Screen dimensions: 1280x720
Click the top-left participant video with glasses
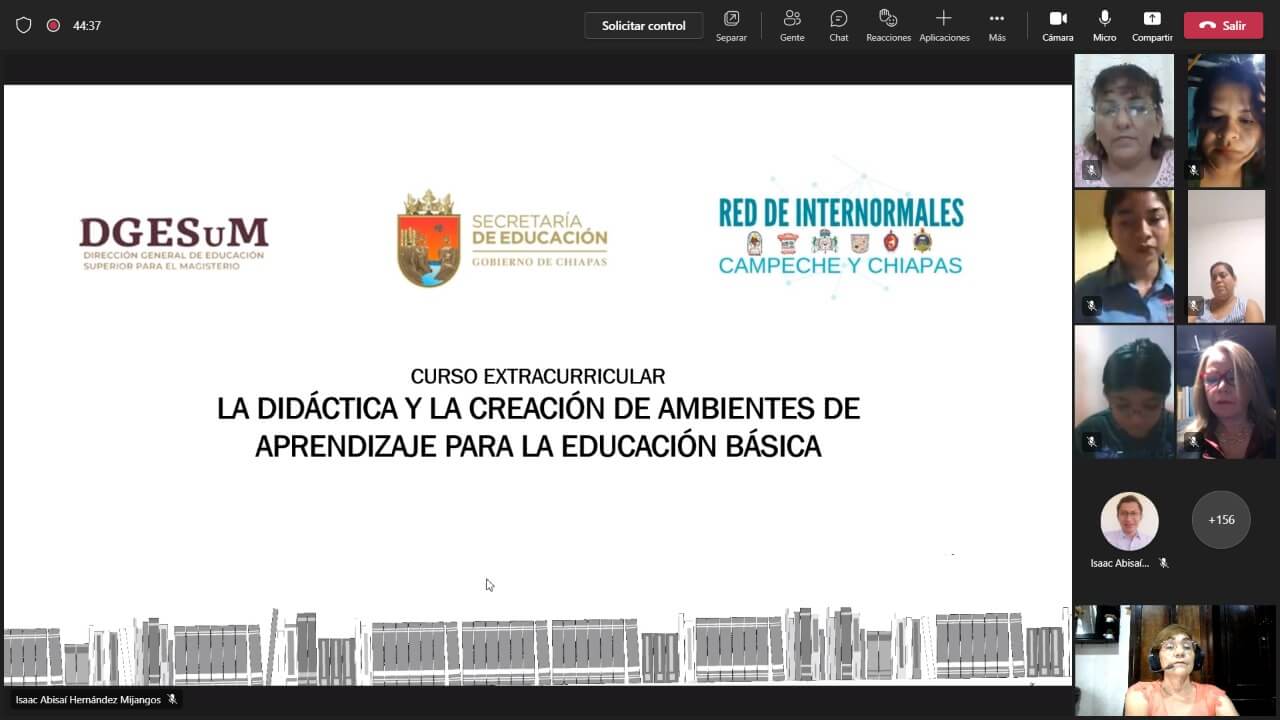tap(1124, 120)
